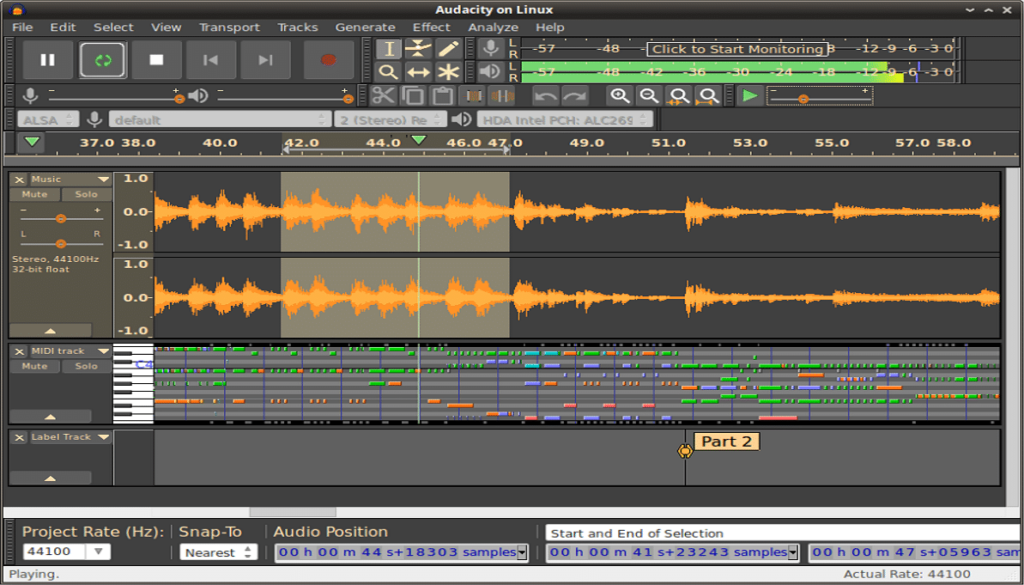
Task: Choose the Multi-tool asterisk icon
Action: click(448, 72)
